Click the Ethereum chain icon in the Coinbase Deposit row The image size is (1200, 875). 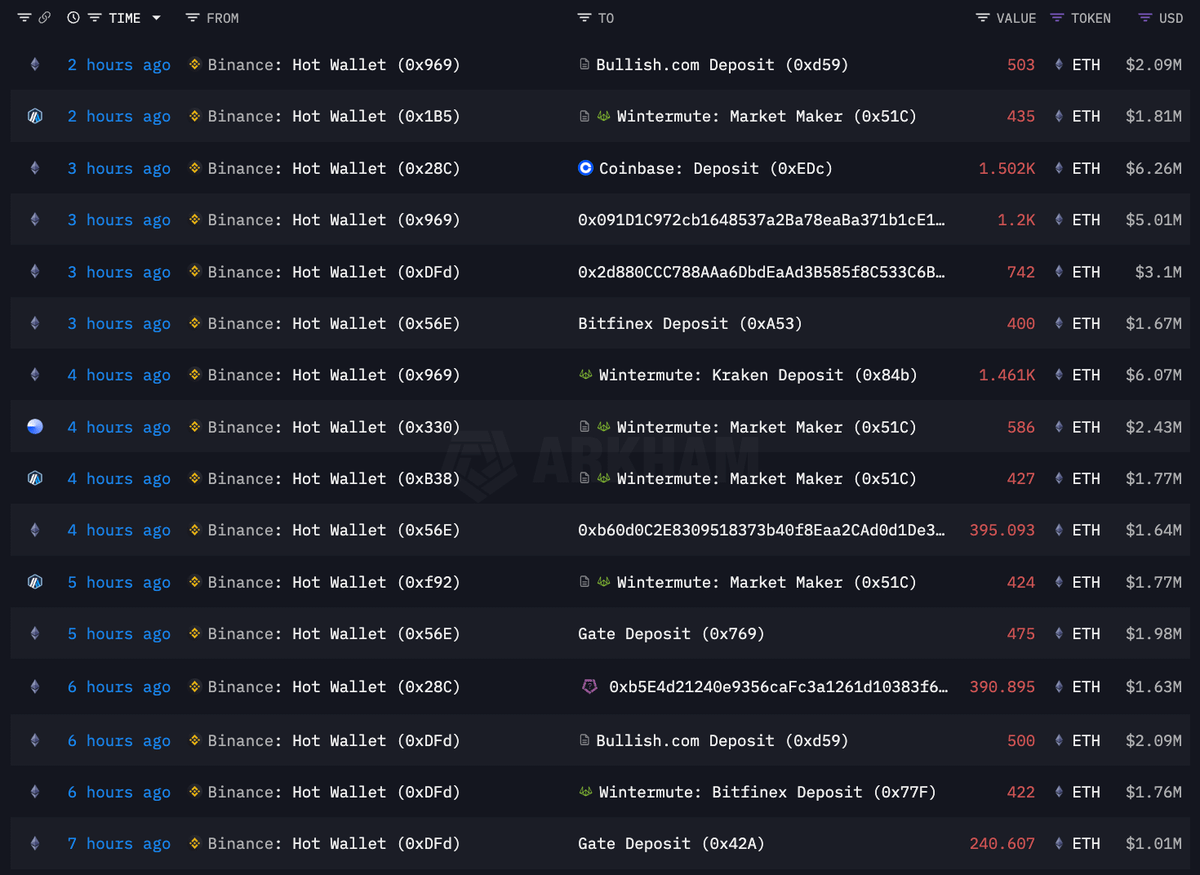(35, 168)
